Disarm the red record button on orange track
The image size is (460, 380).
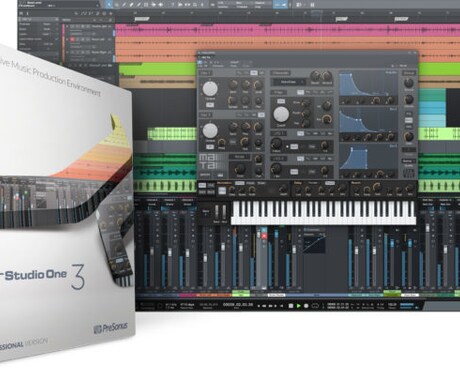point(72,39)
